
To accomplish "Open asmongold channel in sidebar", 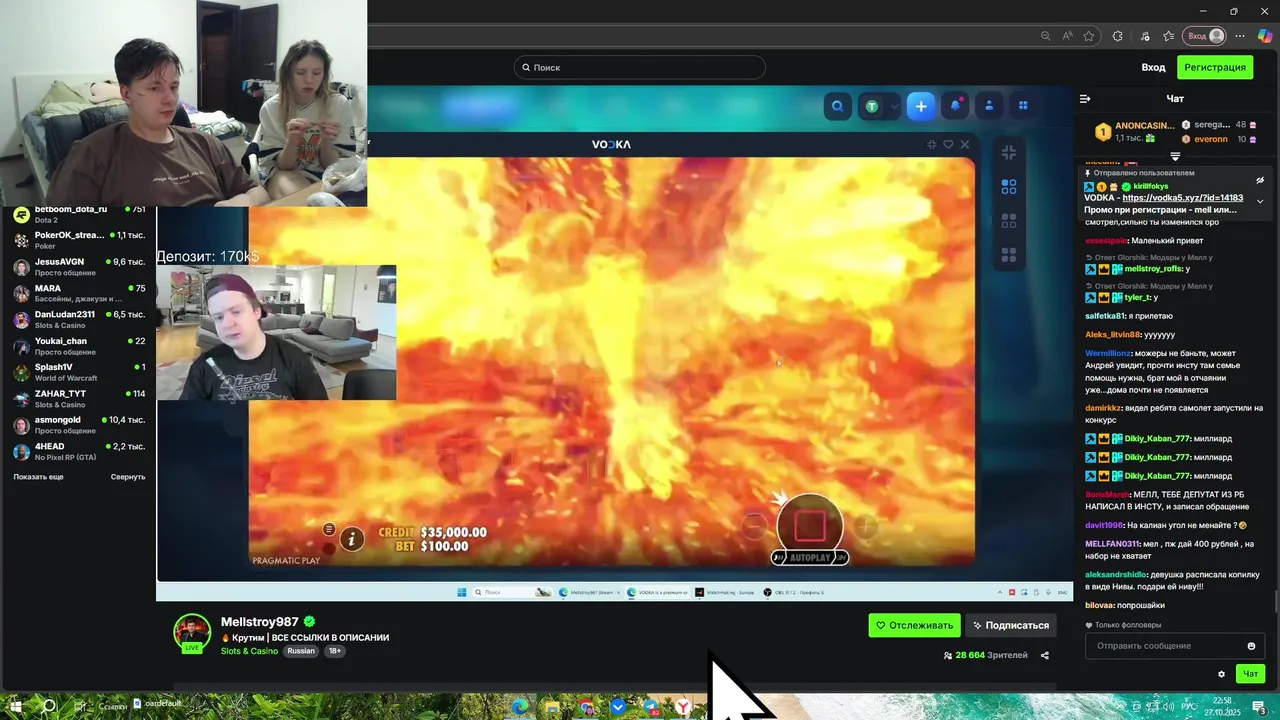I will point(80,425).
